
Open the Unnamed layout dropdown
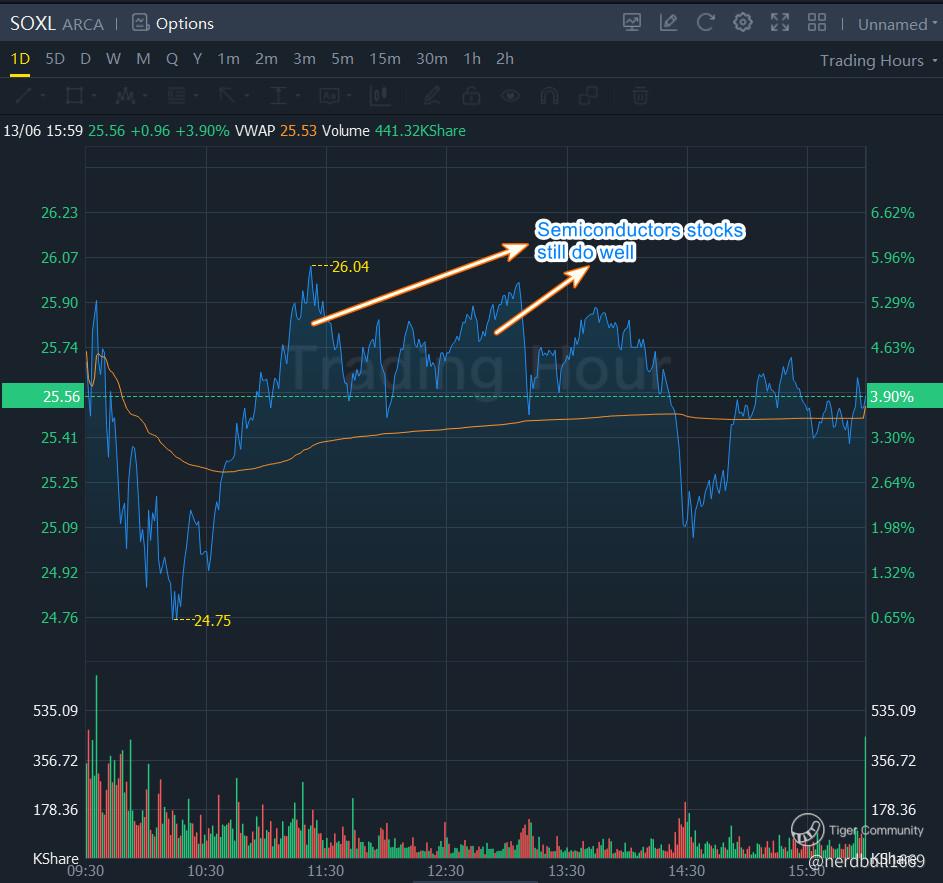(897, 24)
